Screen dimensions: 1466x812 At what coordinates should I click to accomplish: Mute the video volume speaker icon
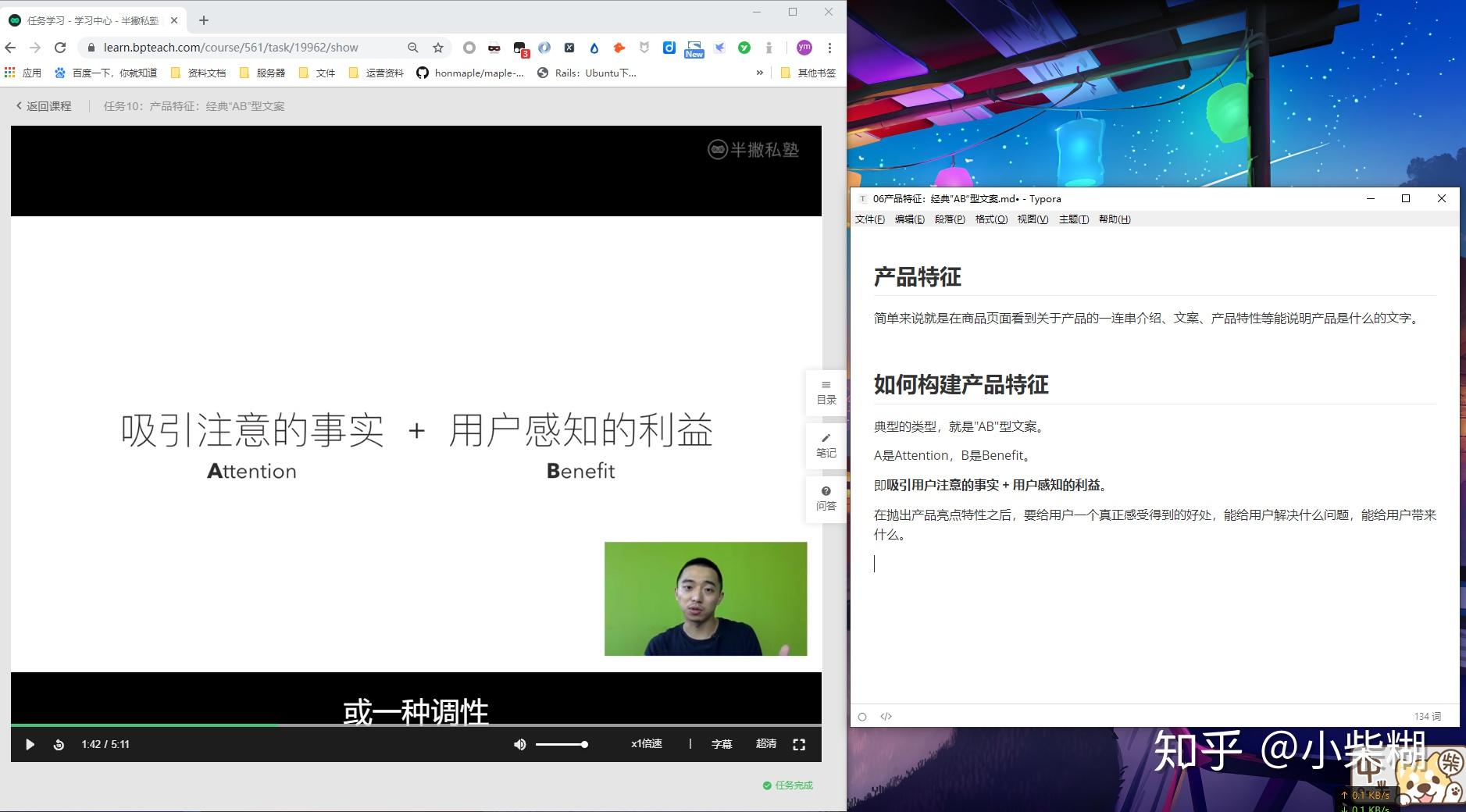coord(519,744)
